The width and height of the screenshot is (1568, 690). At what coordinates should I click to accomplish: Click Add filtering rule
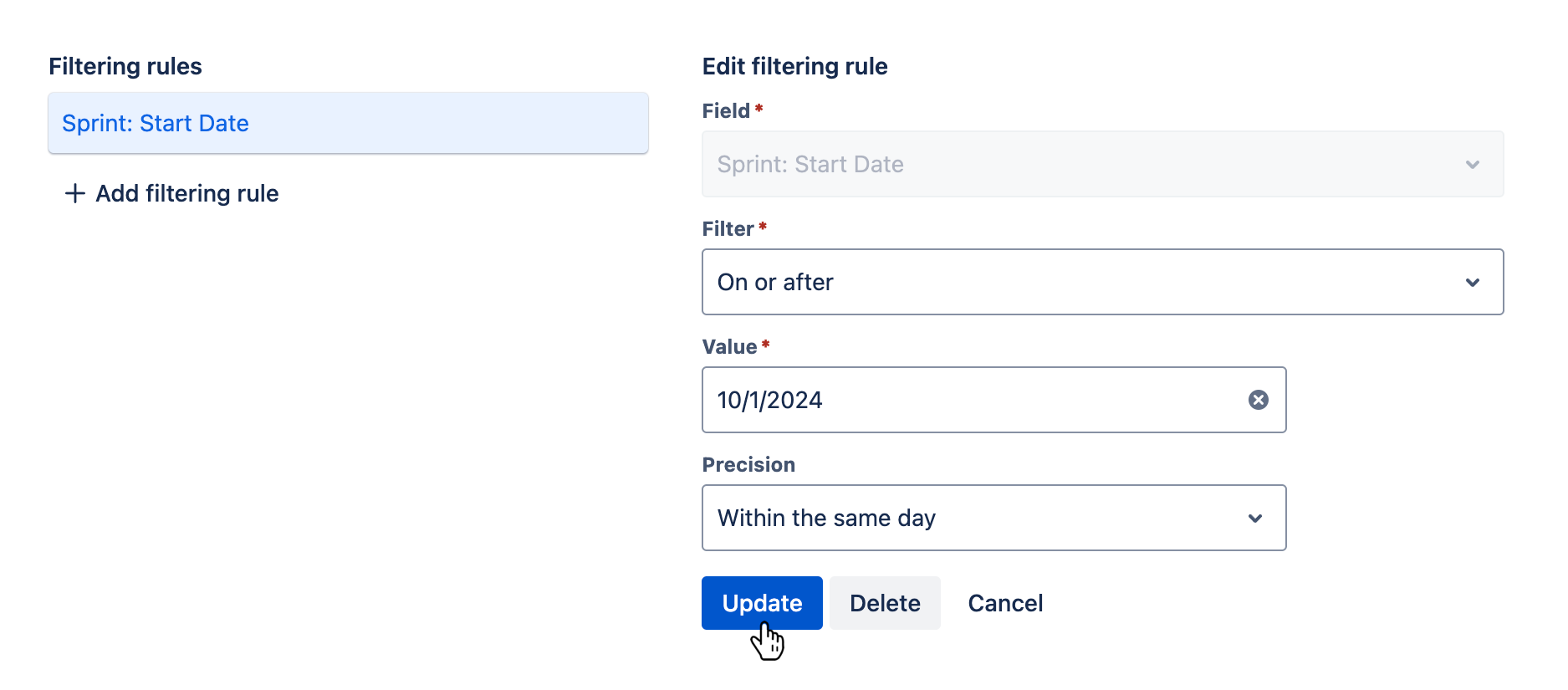coord(171,193)
